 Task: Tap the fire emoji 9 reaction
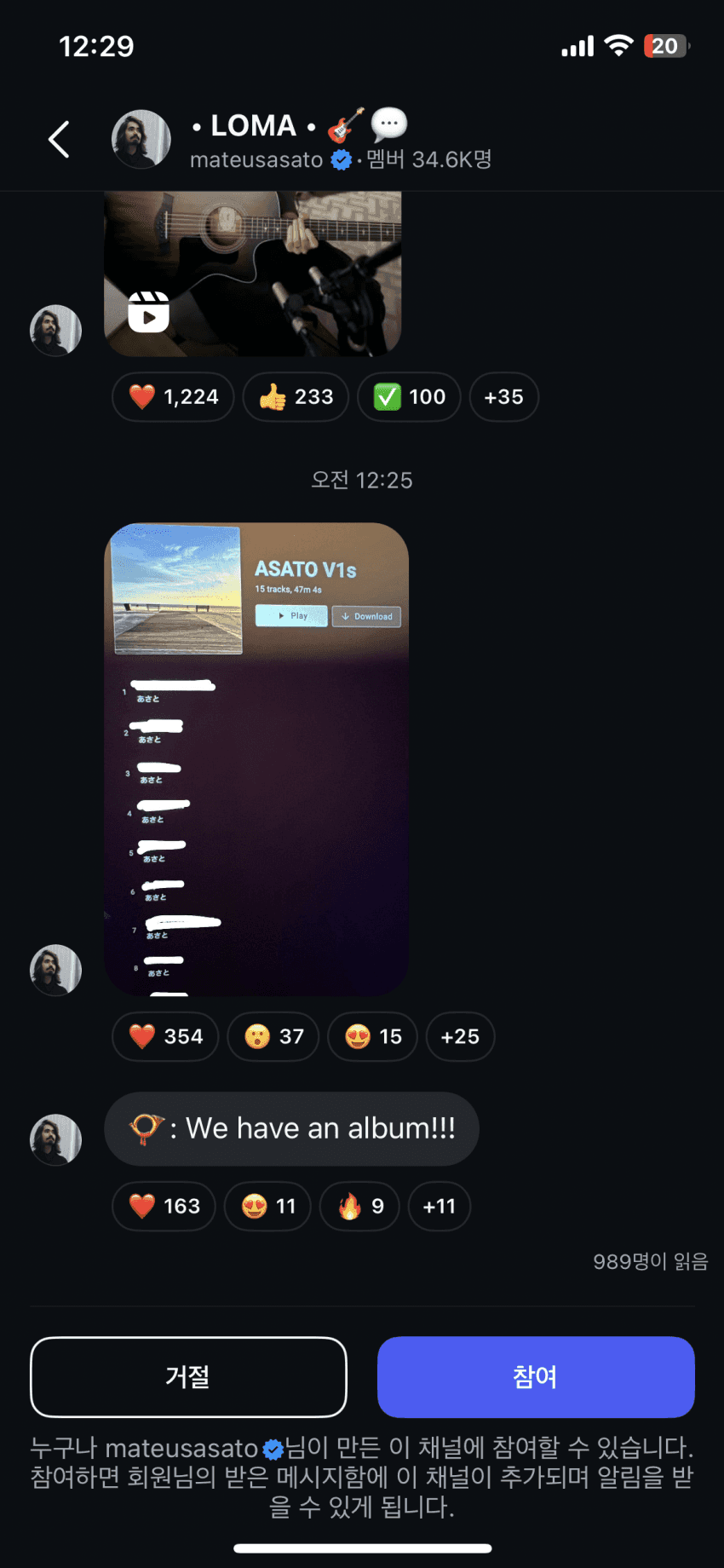click(359, 1207)
